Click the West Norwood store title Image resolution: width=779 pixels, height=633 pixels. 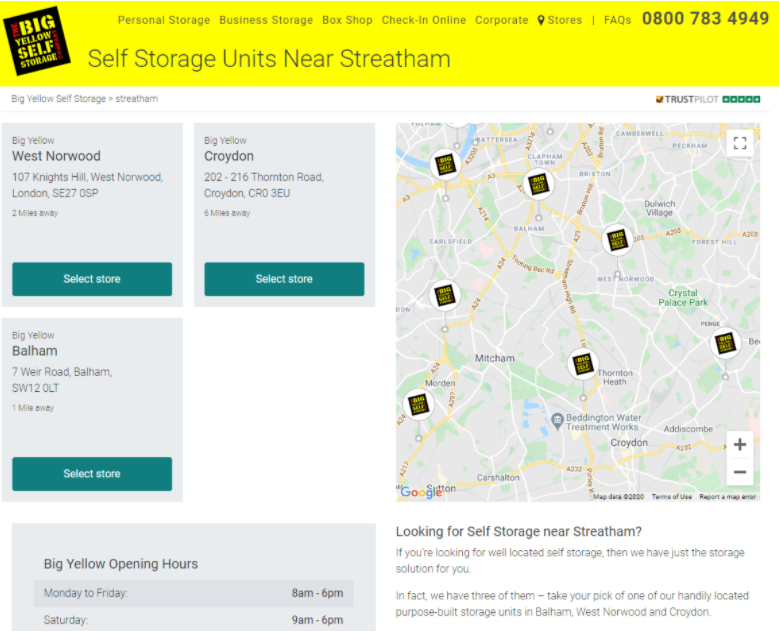[56, 156]
